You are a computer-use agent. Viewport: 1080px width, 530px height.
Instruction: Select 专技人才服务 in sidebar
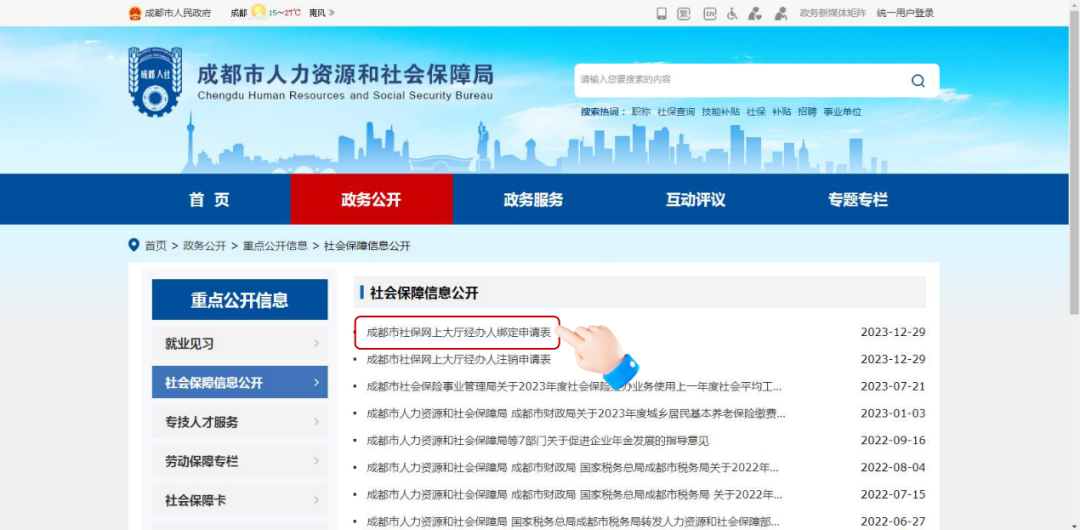[240, 422]
